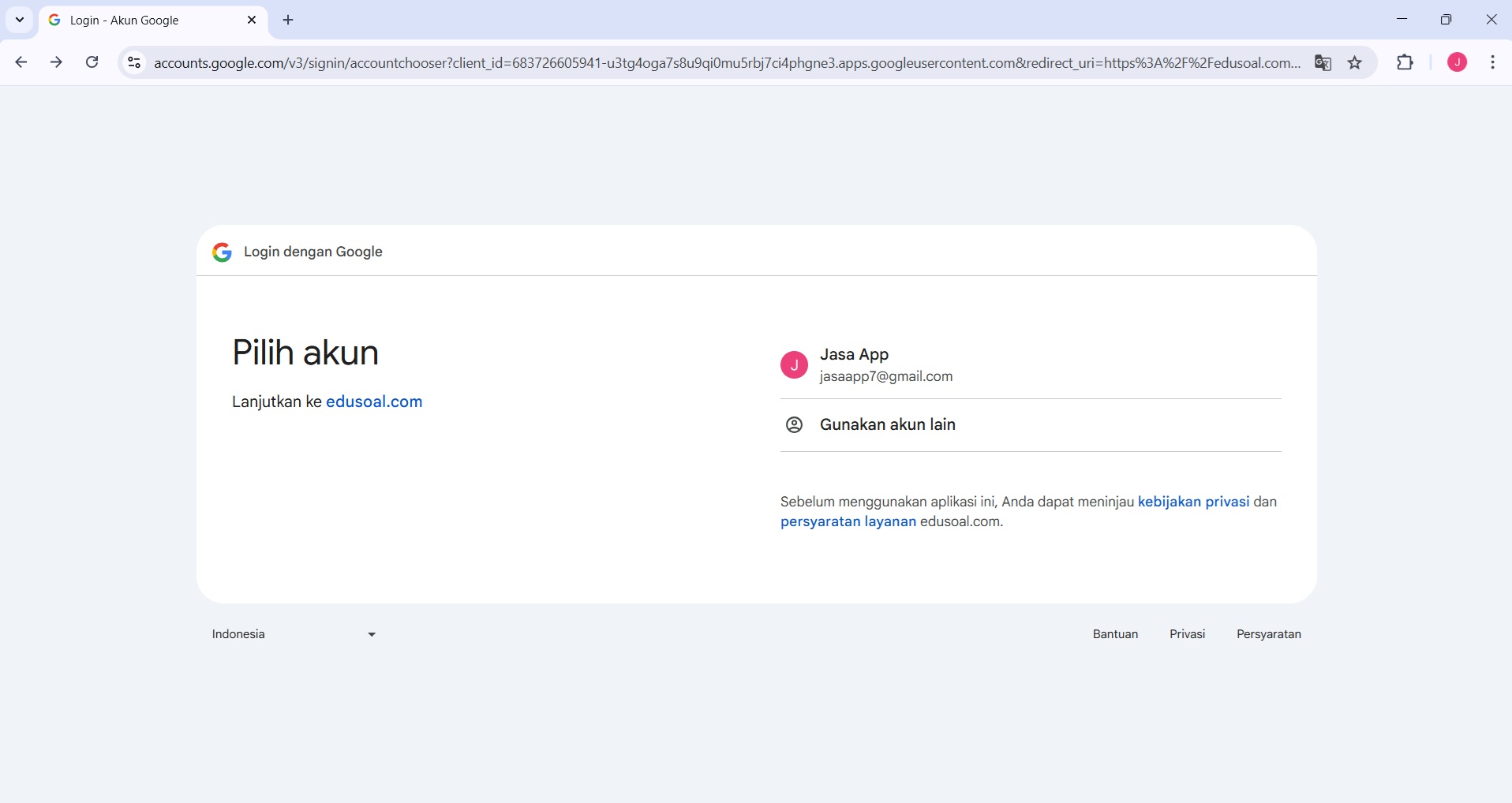Open the kebijakan privasi link

tap(1192, 502)
